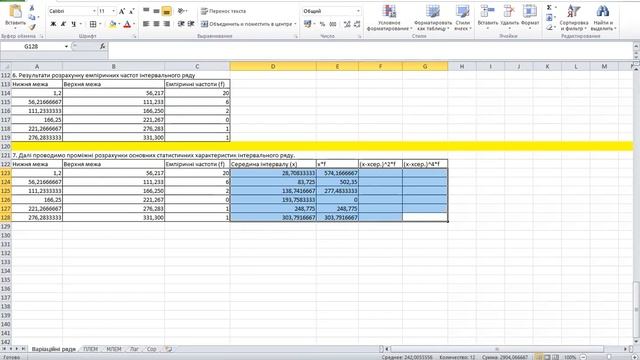Click the first sheet navigation arrow
640x360 pixels.
4,349
